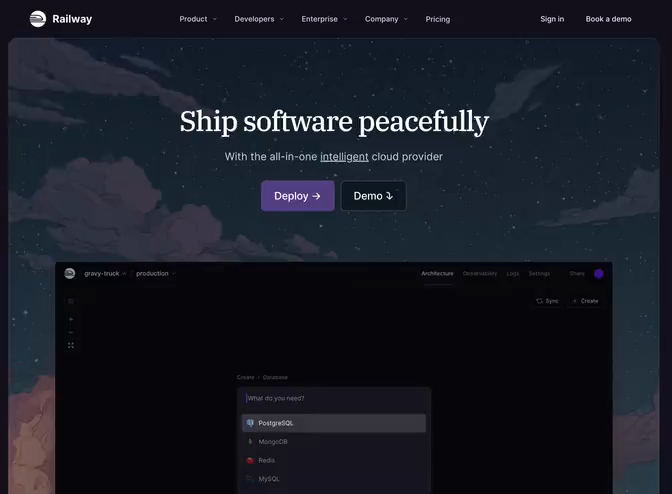Open the Observability tab

pyautogui.click(x=480, y=273)
